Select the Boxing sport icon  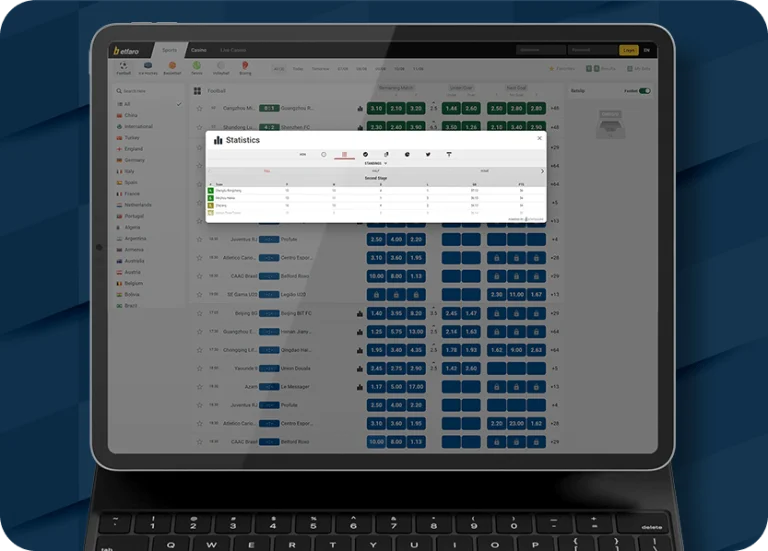pos(245,68)
